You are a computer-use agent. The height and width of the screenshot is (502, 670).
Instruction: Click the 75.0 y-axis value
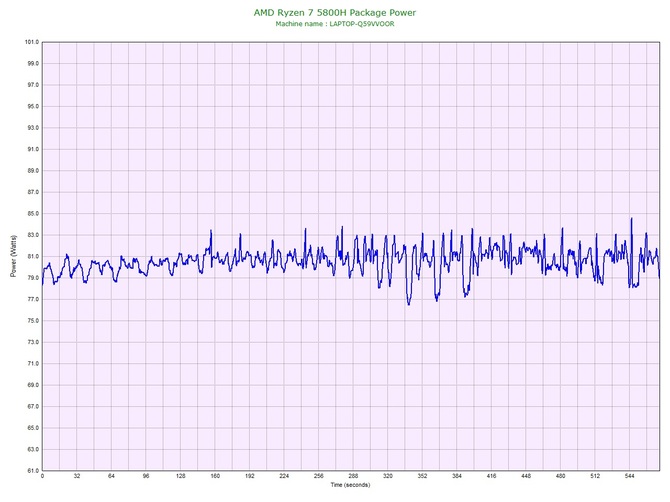point(32,321)
